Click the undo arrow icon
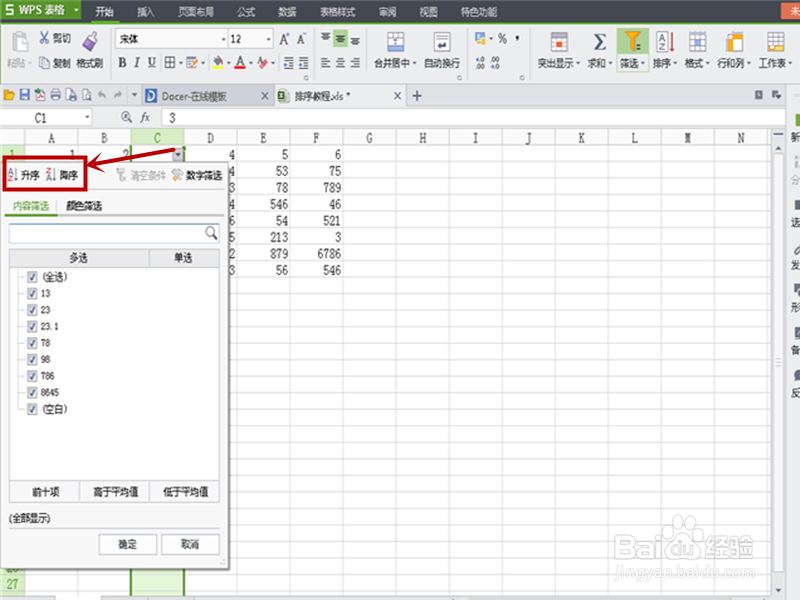 [x=102, y=95]
